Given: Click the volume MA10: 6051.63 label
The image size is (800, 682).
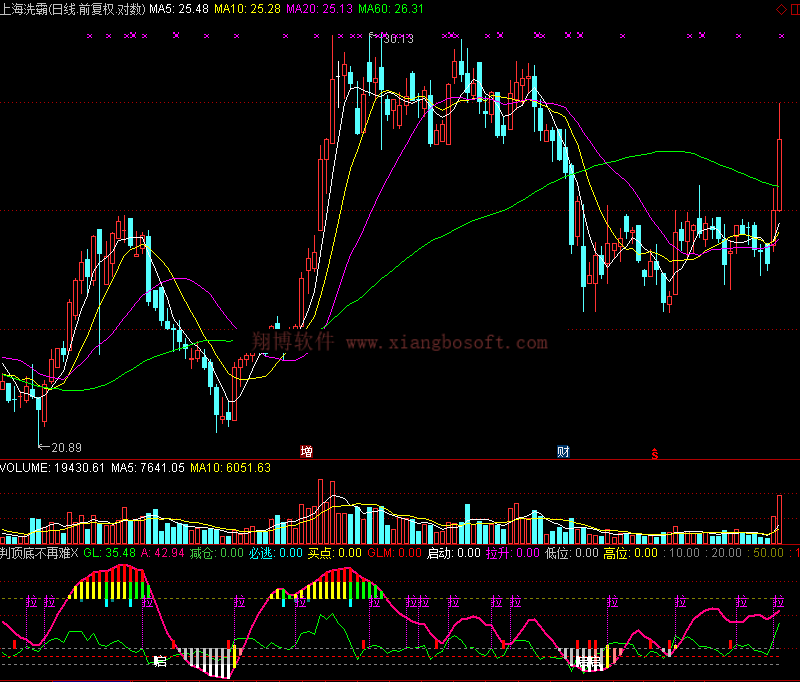Looking at the screenshot, I should tap(230, 468).
